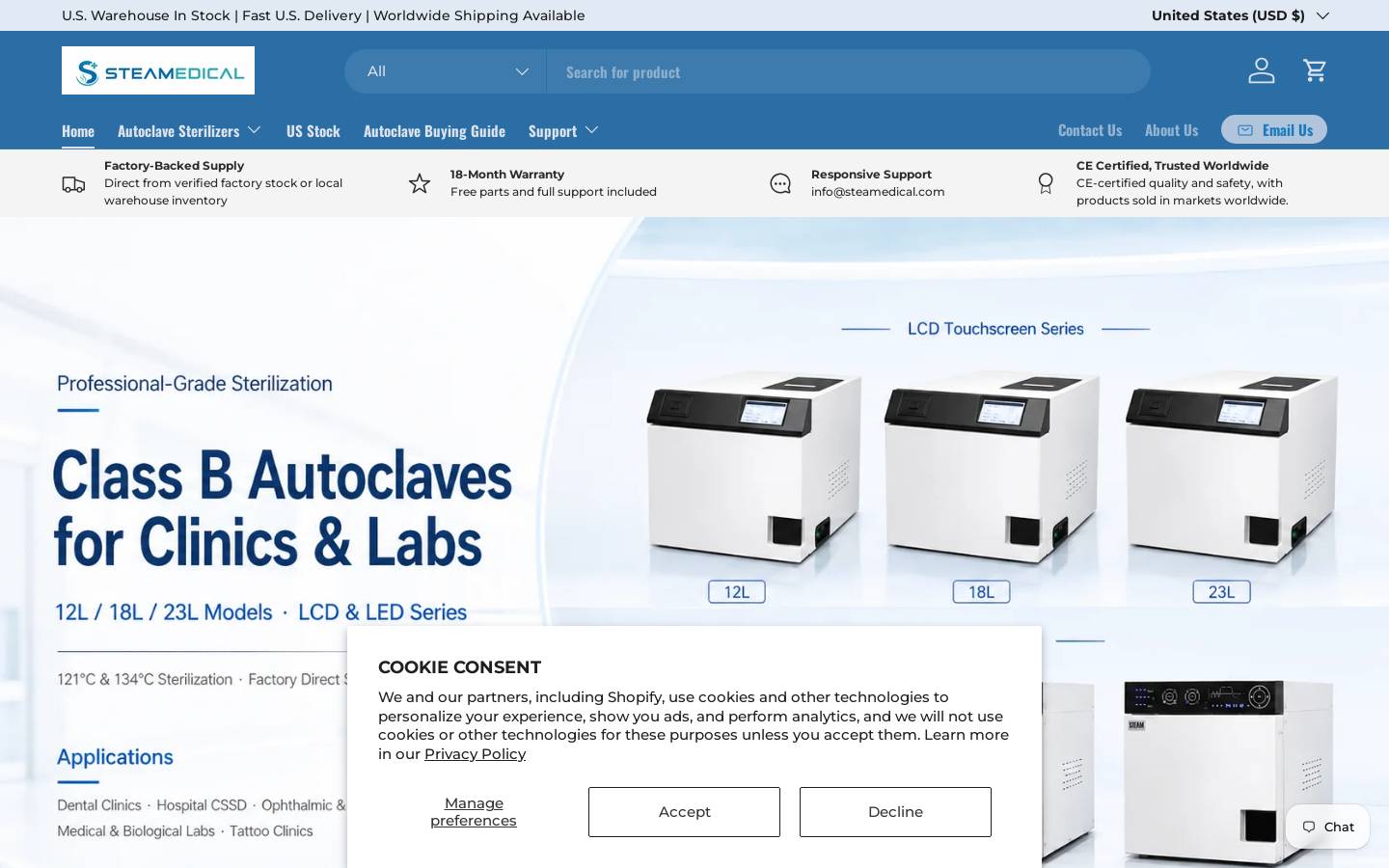Screen dimensions: 1389x868
Task: Open the shopping cart icon
Action: click(x=1315, y=70)
